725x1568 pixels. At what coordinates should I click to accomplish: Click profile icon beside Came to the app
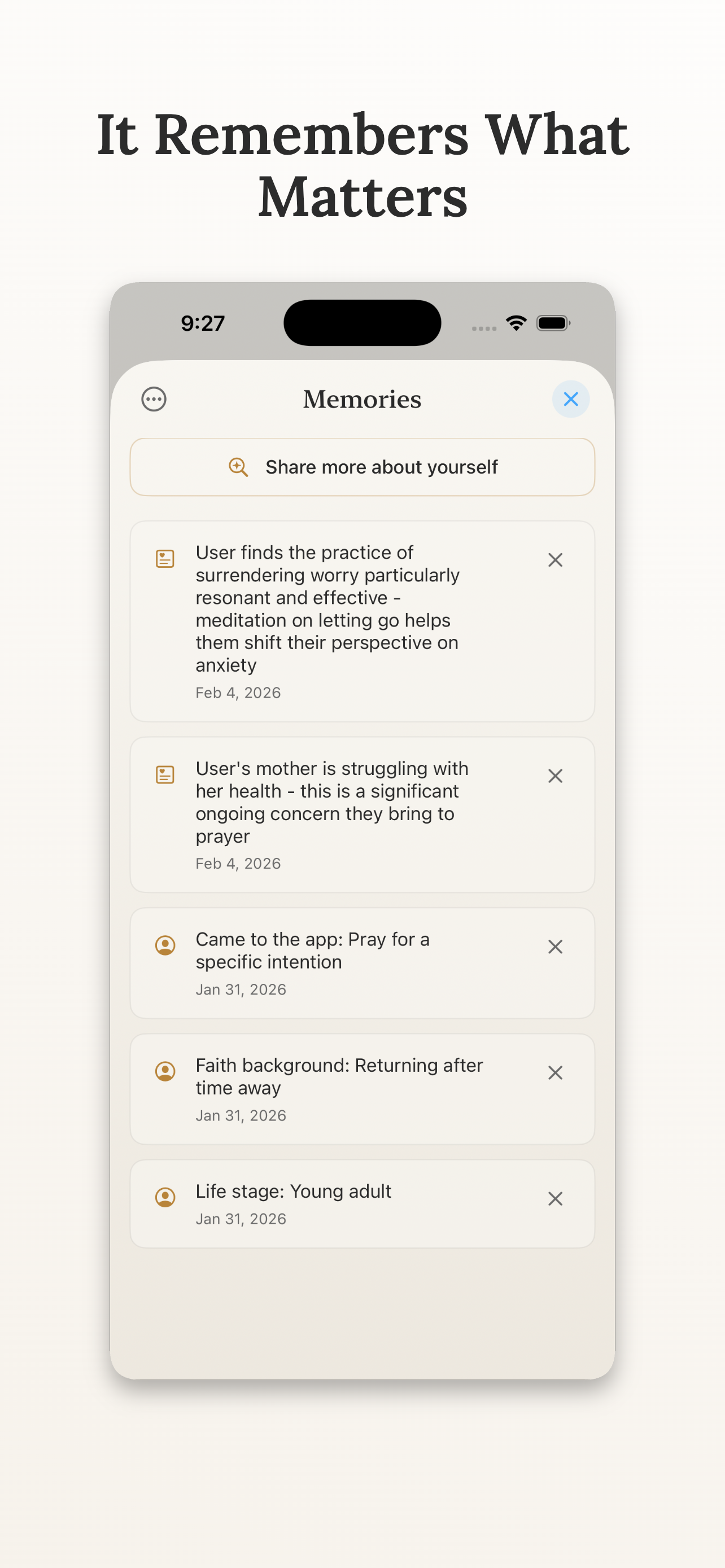click(x=165, y=945)
